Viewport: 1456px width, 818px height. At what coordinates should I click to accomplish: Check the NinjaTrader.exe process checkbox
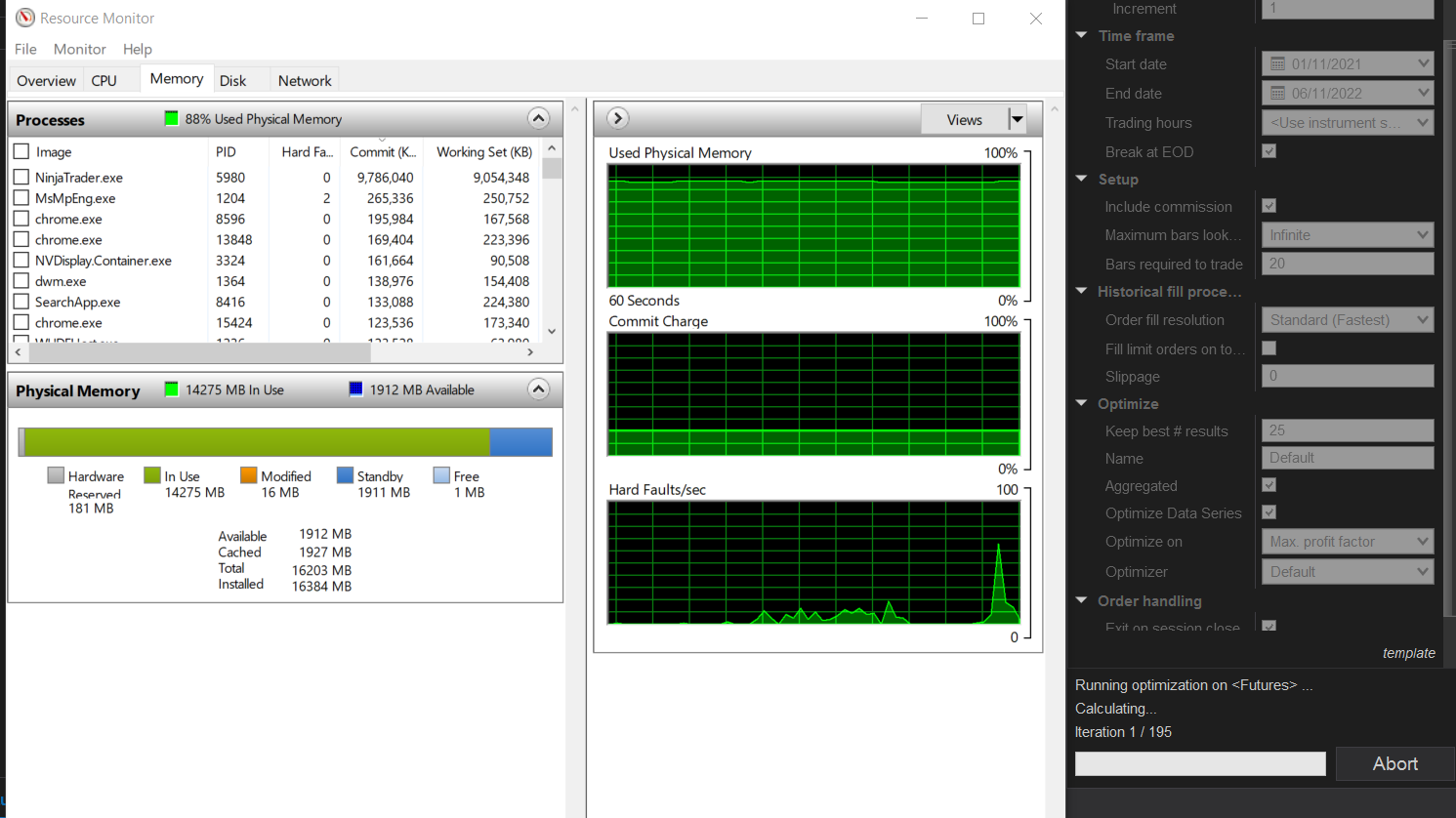tap(21, 177)
